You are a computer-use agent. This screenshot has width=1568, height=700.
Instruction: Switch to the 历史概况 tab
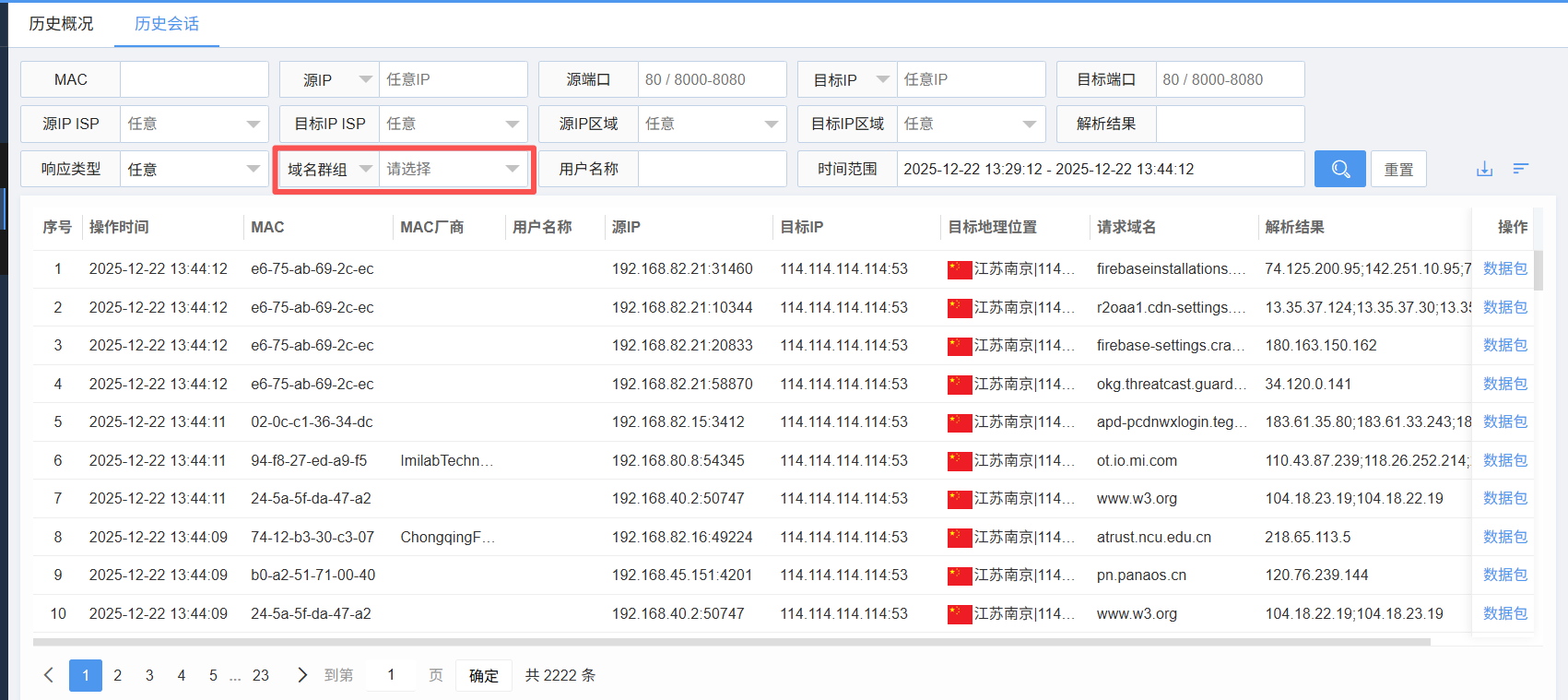tap(61, 24)
